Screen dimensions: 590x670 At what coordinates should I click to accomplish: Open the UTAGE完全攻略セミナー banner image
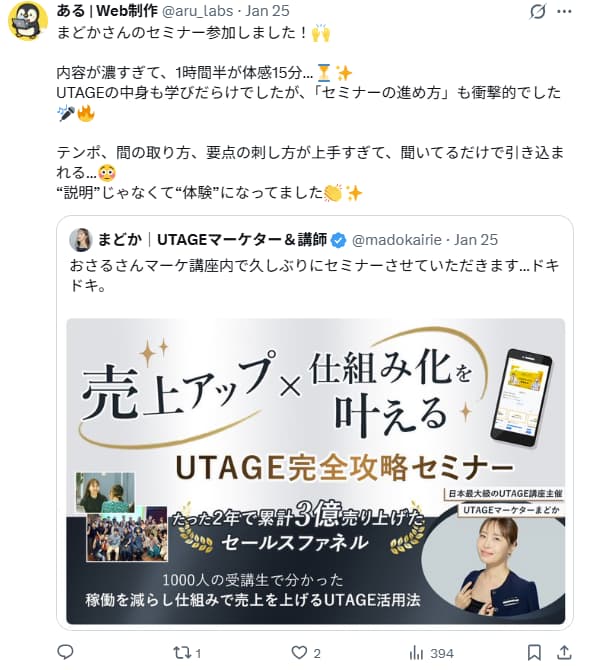(316, 471)
